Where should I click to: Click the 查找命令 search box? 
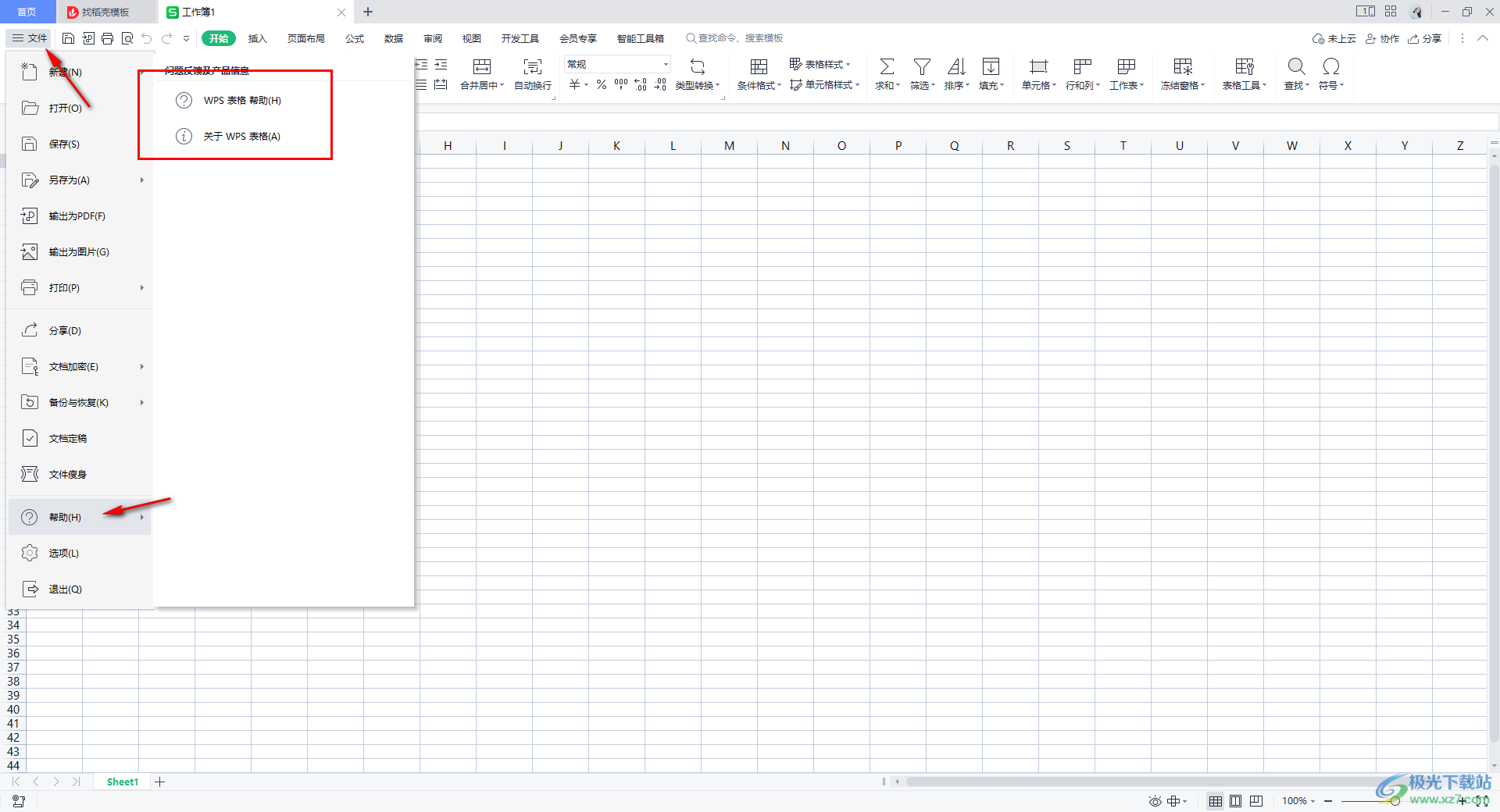point(734,38)
